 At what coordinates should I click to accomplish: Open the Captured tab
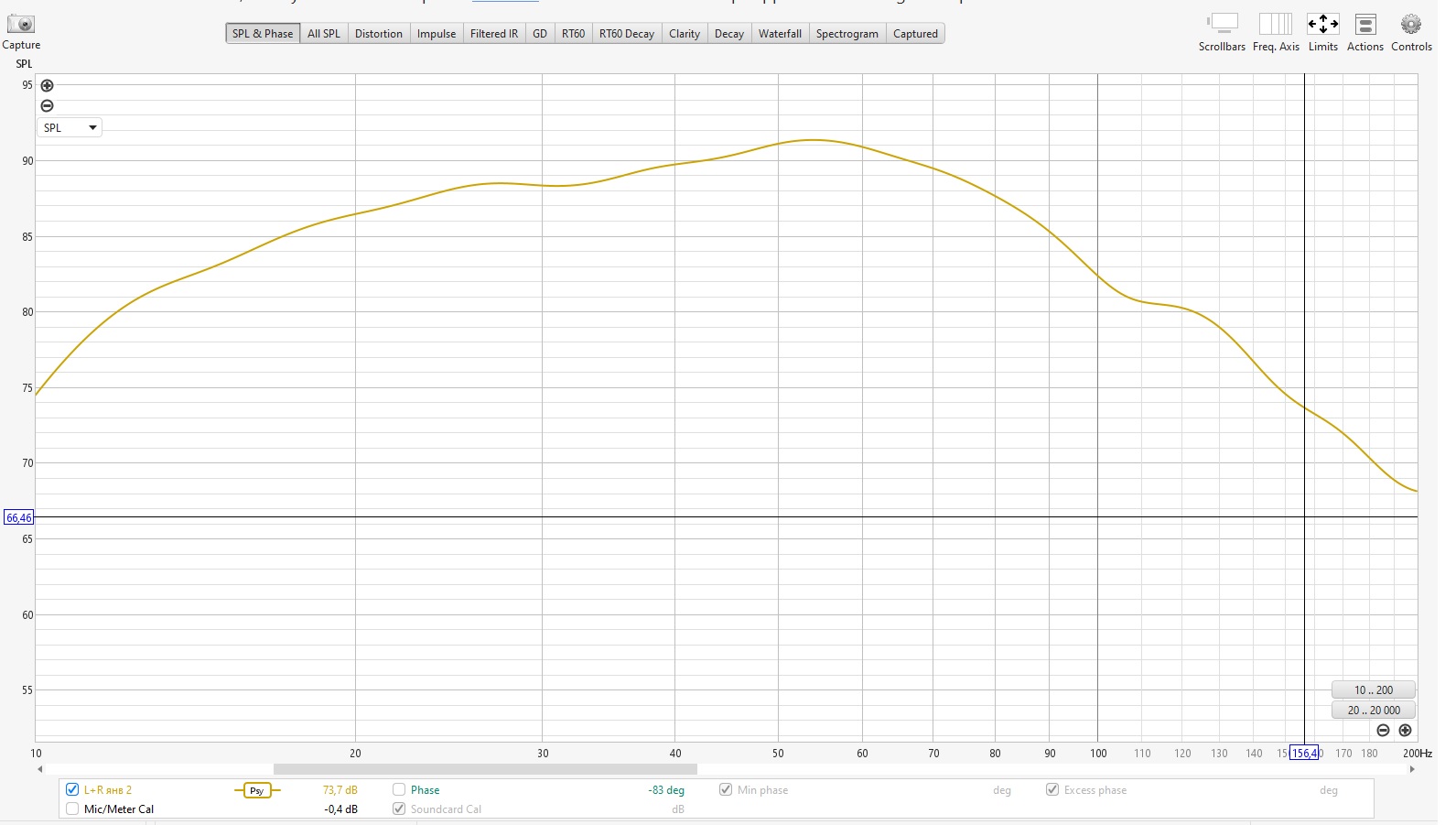(x=916, y=34)
